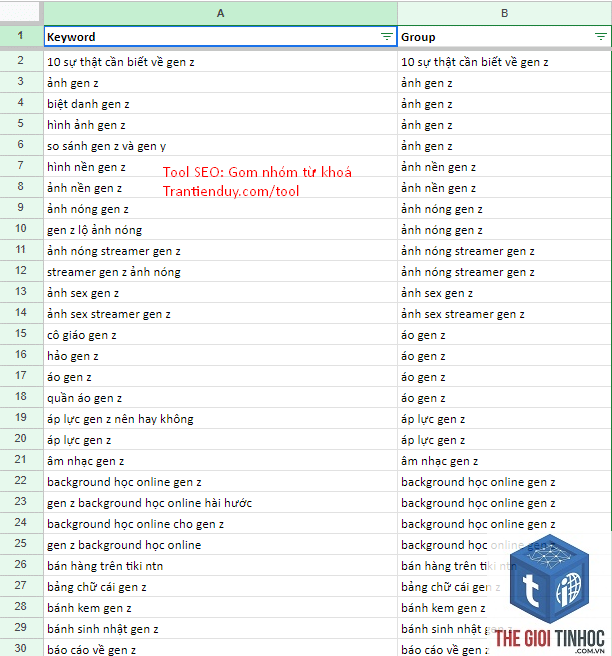Click cell 'bánh sinh nhật gen z' in column A
The image size is (612, 656).
click(x=220, y=628)
